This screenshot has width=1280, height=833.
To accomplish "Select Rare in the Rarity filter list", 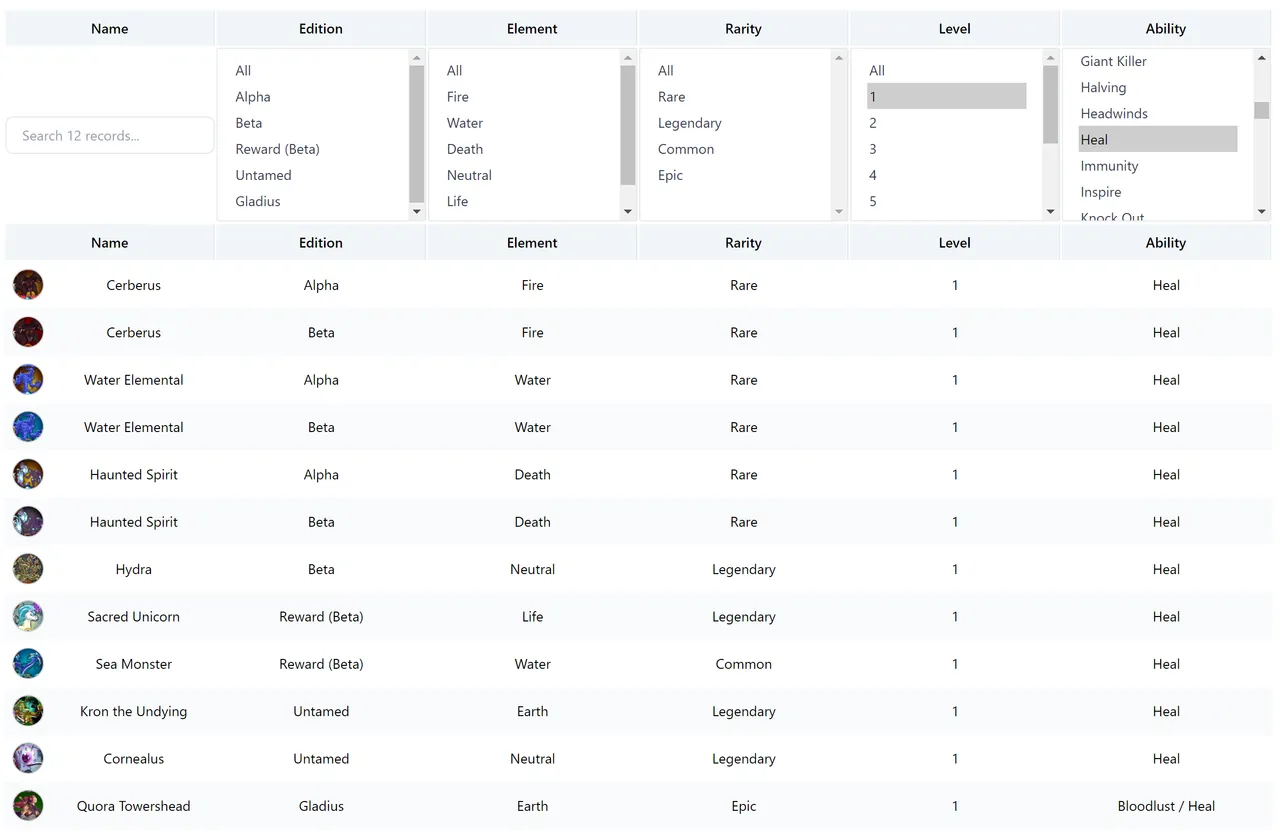I will tap(737, 97).
